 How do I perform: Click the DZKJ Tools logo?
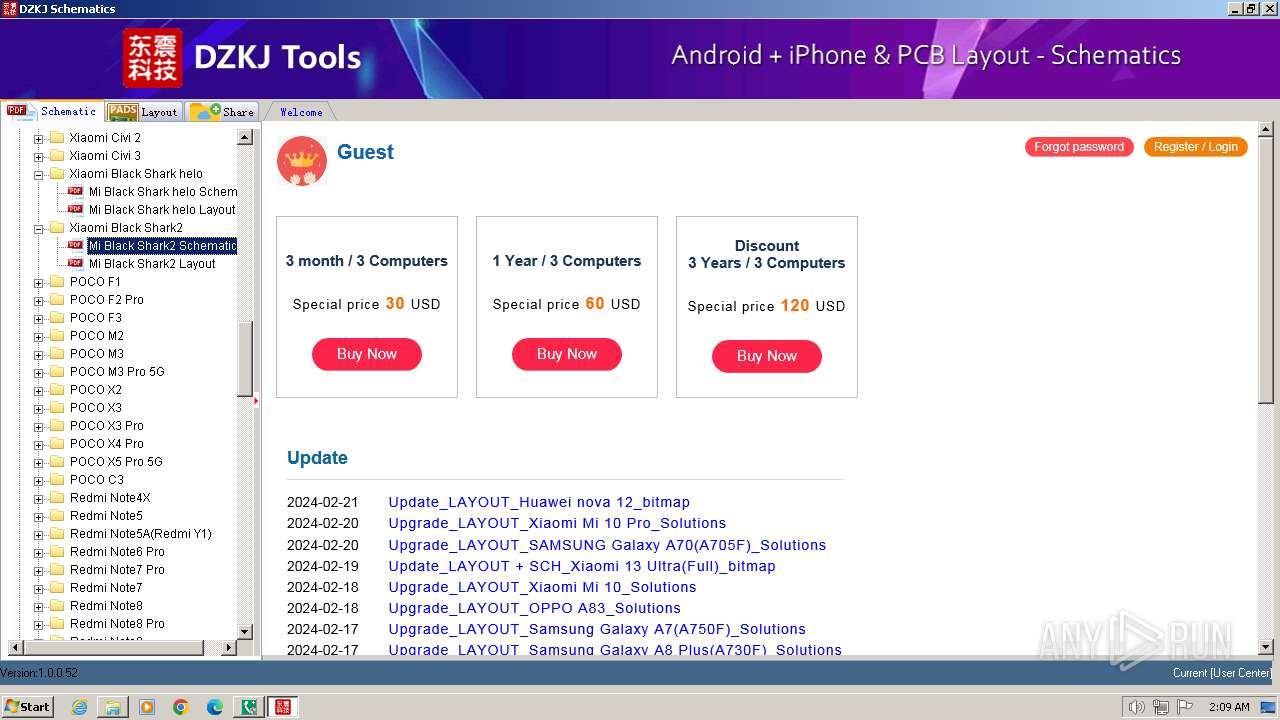tap(152, 57)
